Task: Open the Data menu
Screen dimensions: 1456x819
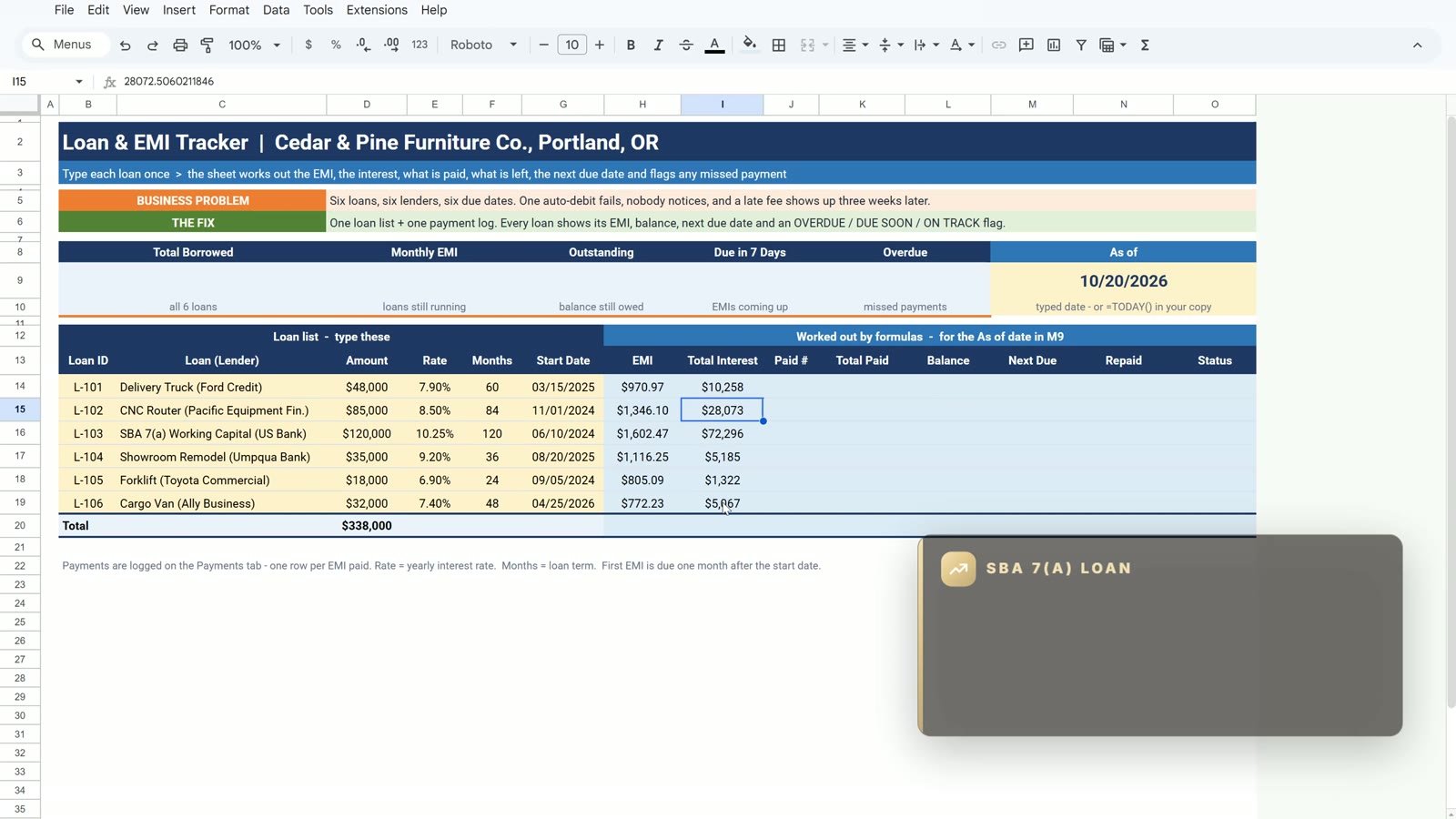Action: pyautogui.click(x=276, y=10)
